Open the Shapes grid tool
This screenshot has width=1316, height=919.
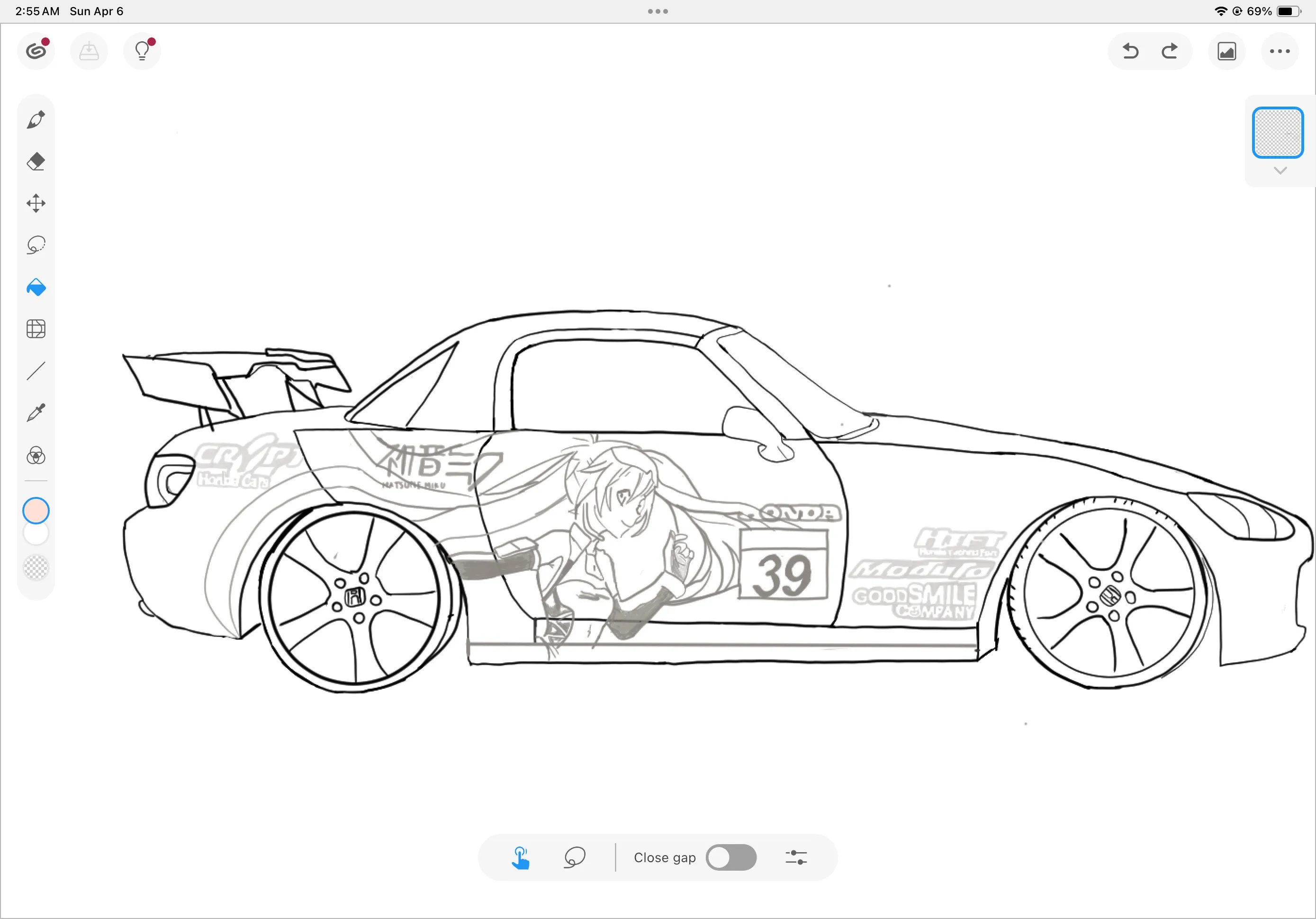(36, 329)
